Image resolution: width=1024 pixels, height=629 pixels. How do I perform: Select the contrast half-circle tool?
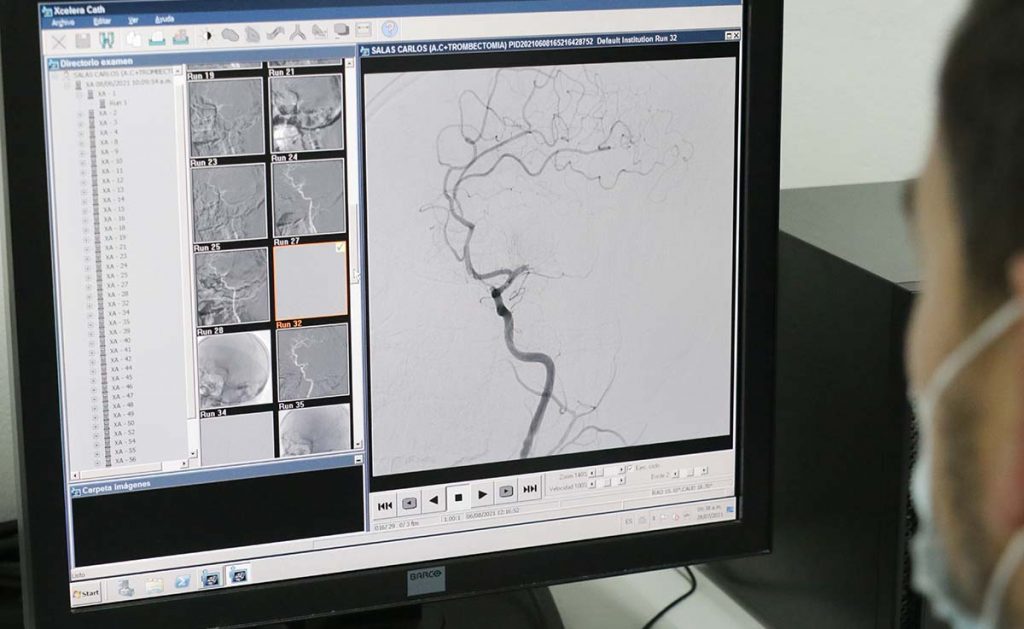pyautogui.click(x=206, y=36)
